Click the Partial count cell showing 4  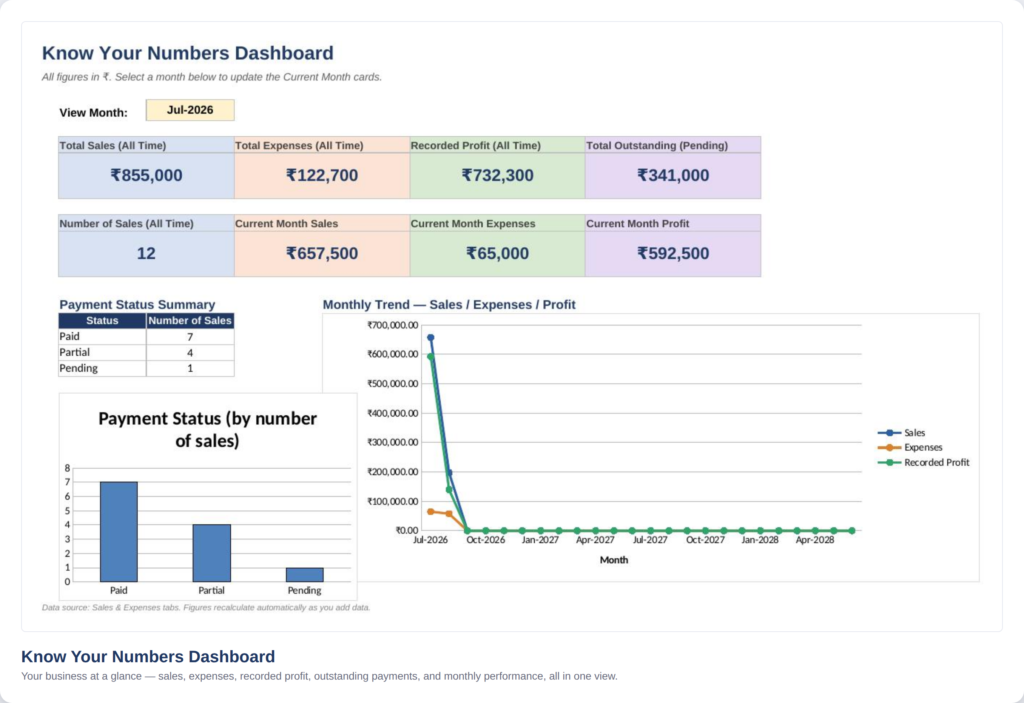pos(190,353)
